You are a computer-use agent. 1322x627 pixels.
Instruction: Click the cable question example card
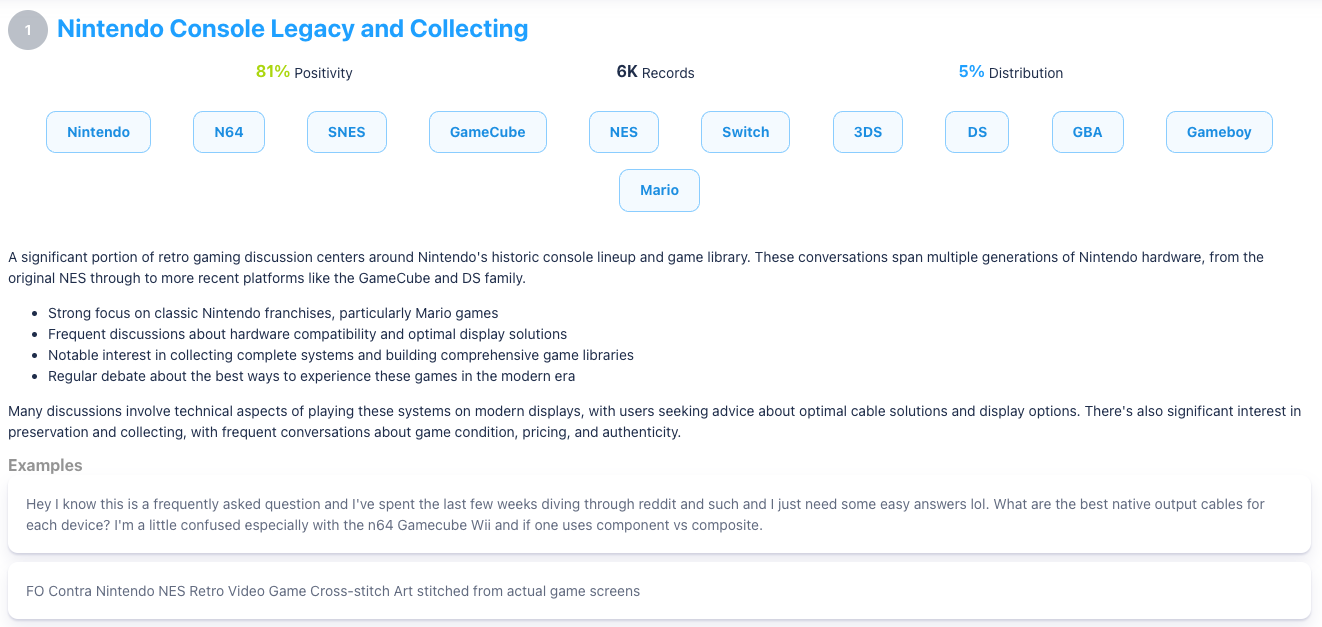coord(660,514)
